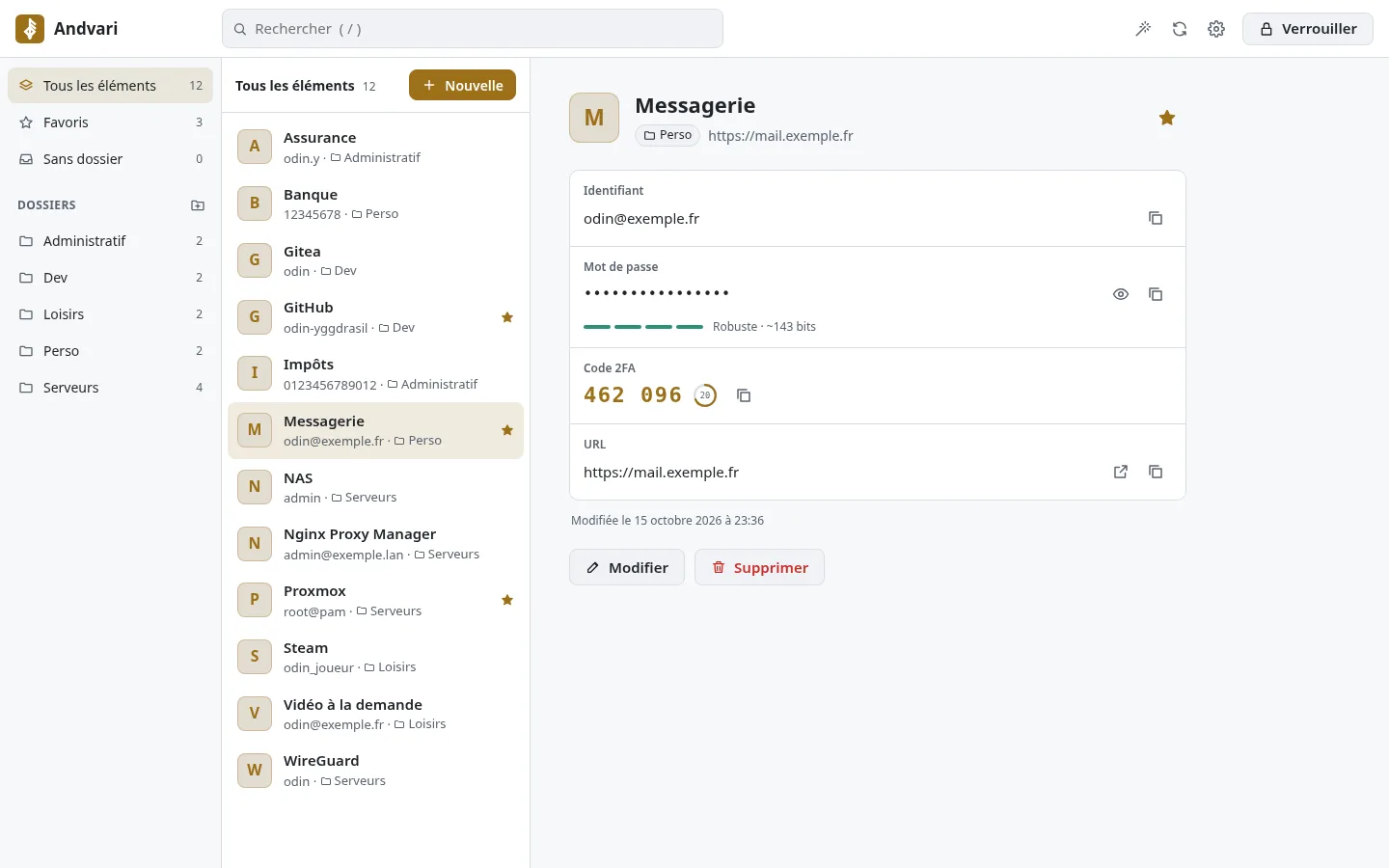The width and height of the screenshot is (1389, 868).
Task: Toggle the star on the Messagerie list row
Action: pos(507,430)
